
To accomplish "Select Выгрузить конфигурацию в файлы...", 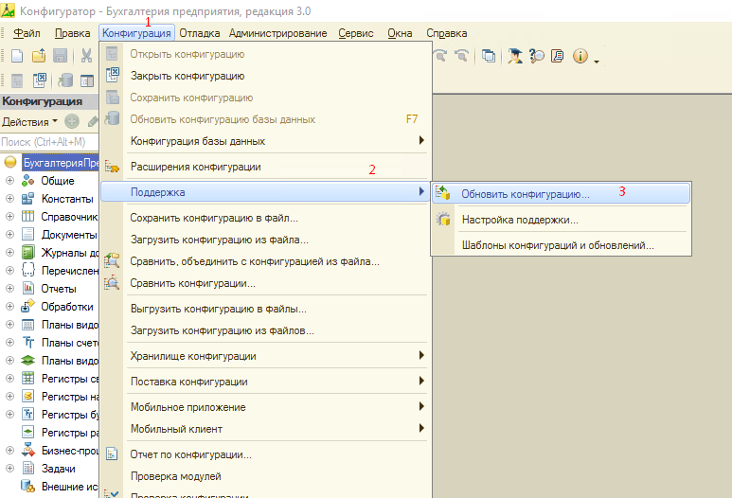I will tap(265, 309).
